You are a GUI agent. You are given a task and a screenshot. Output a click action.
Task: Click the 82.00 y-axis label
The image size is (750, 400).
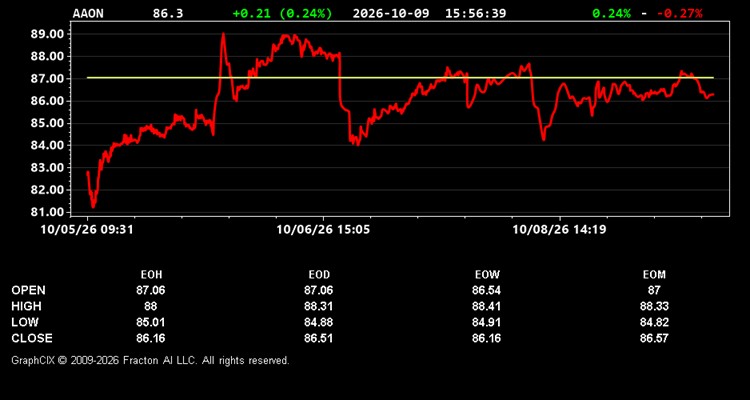47,190
